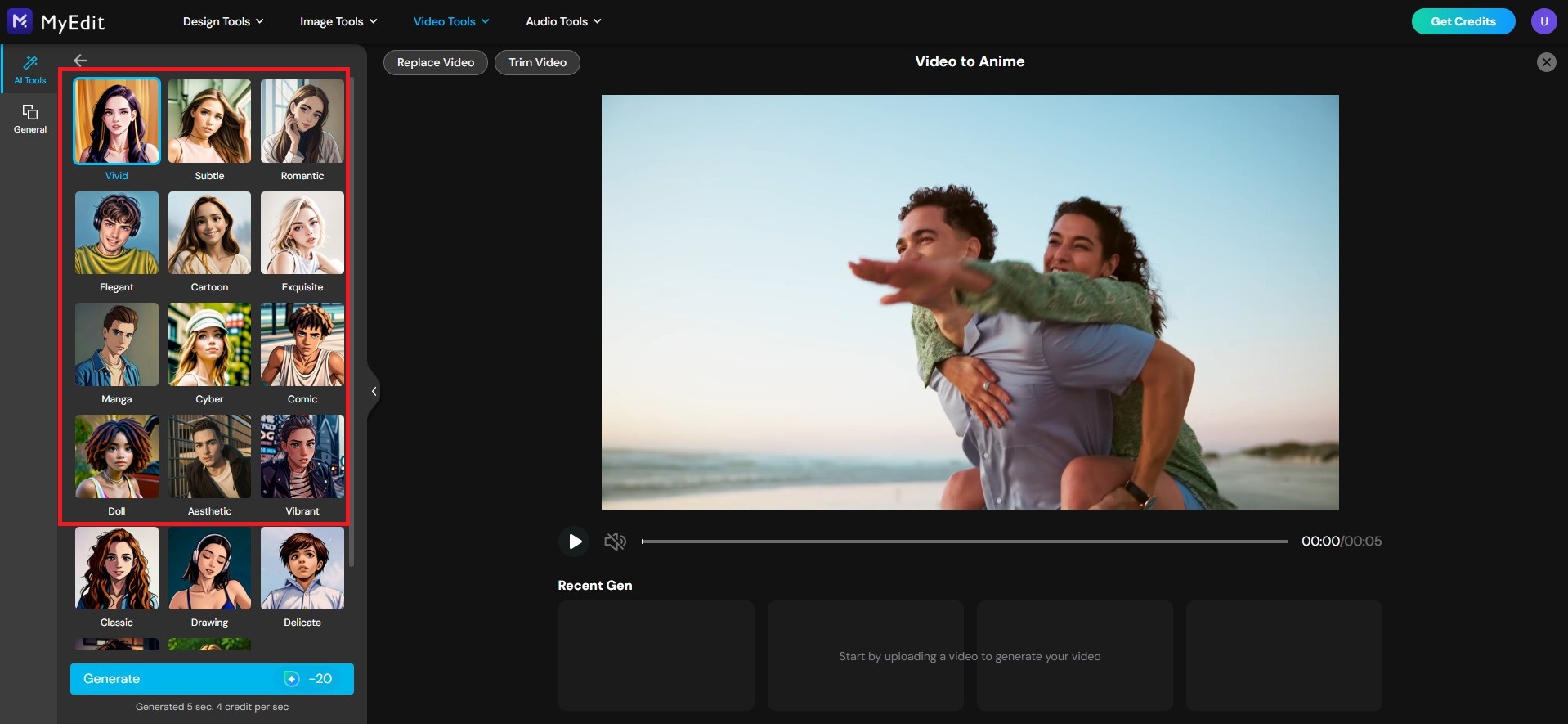Screen dimensions: 1568x724
Task: Expand the Video Tools menu
Action: [x=451, y=21]
